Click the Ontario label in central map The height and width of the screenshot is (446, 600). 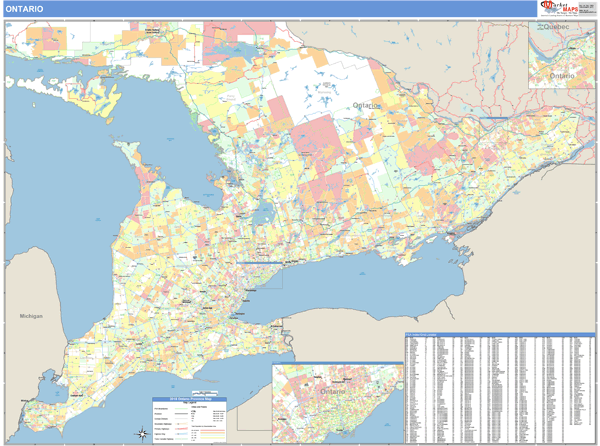pyautogui.click(x=367, y=105)
